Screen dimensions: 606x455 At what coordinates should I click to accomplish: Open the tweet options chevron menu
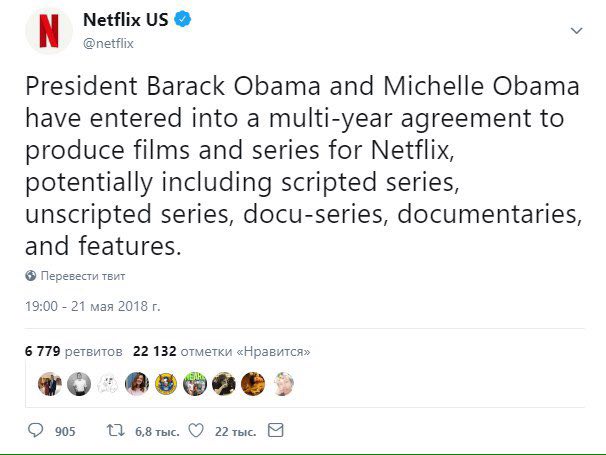pos(576,31)
